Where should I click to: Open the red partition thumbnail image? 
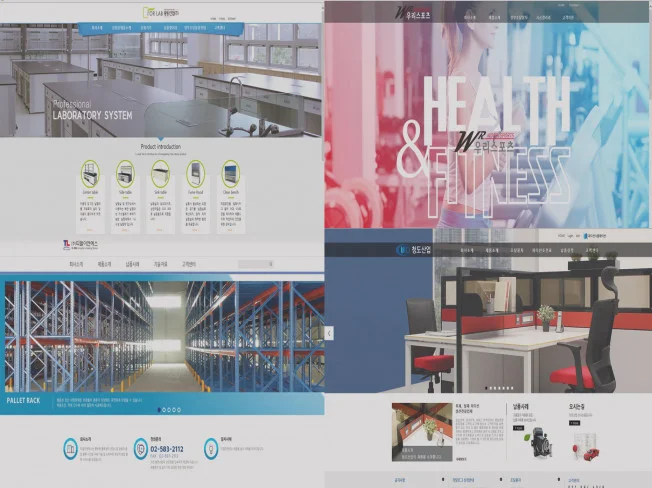click(x=422, y=432)
